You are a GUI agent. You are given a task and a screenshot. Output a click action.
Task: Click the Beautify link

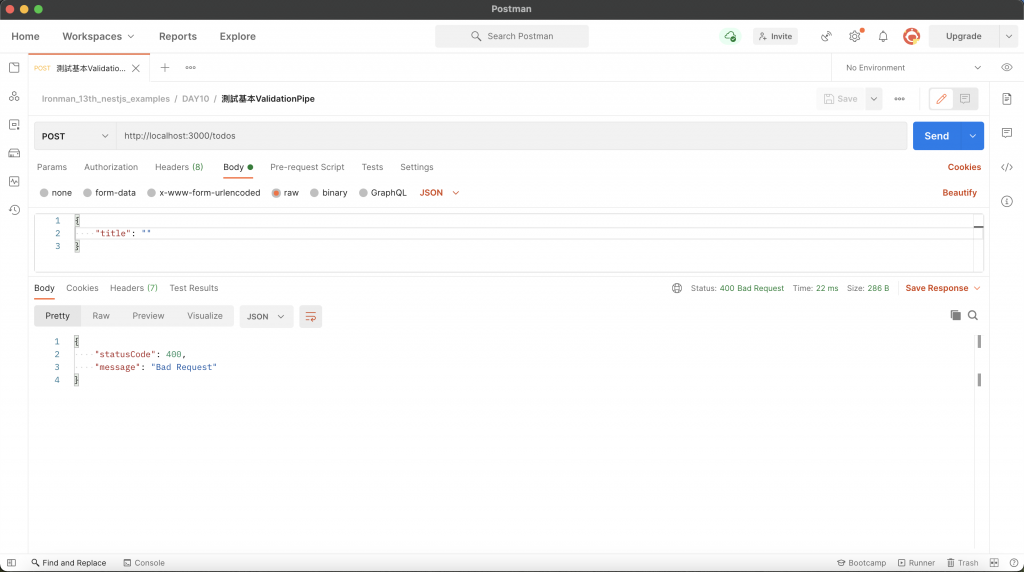(959, 193)
